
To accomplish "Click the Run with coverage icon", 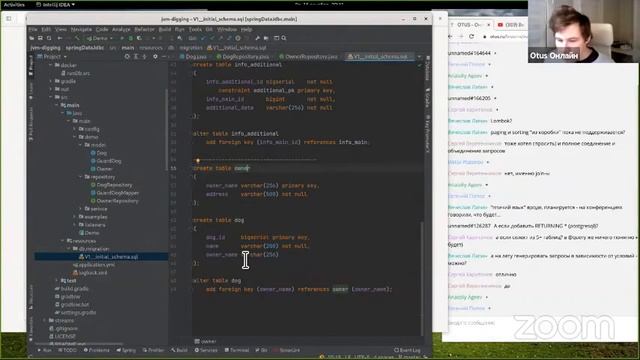I will pyautogui.click(x=139, y=38).
